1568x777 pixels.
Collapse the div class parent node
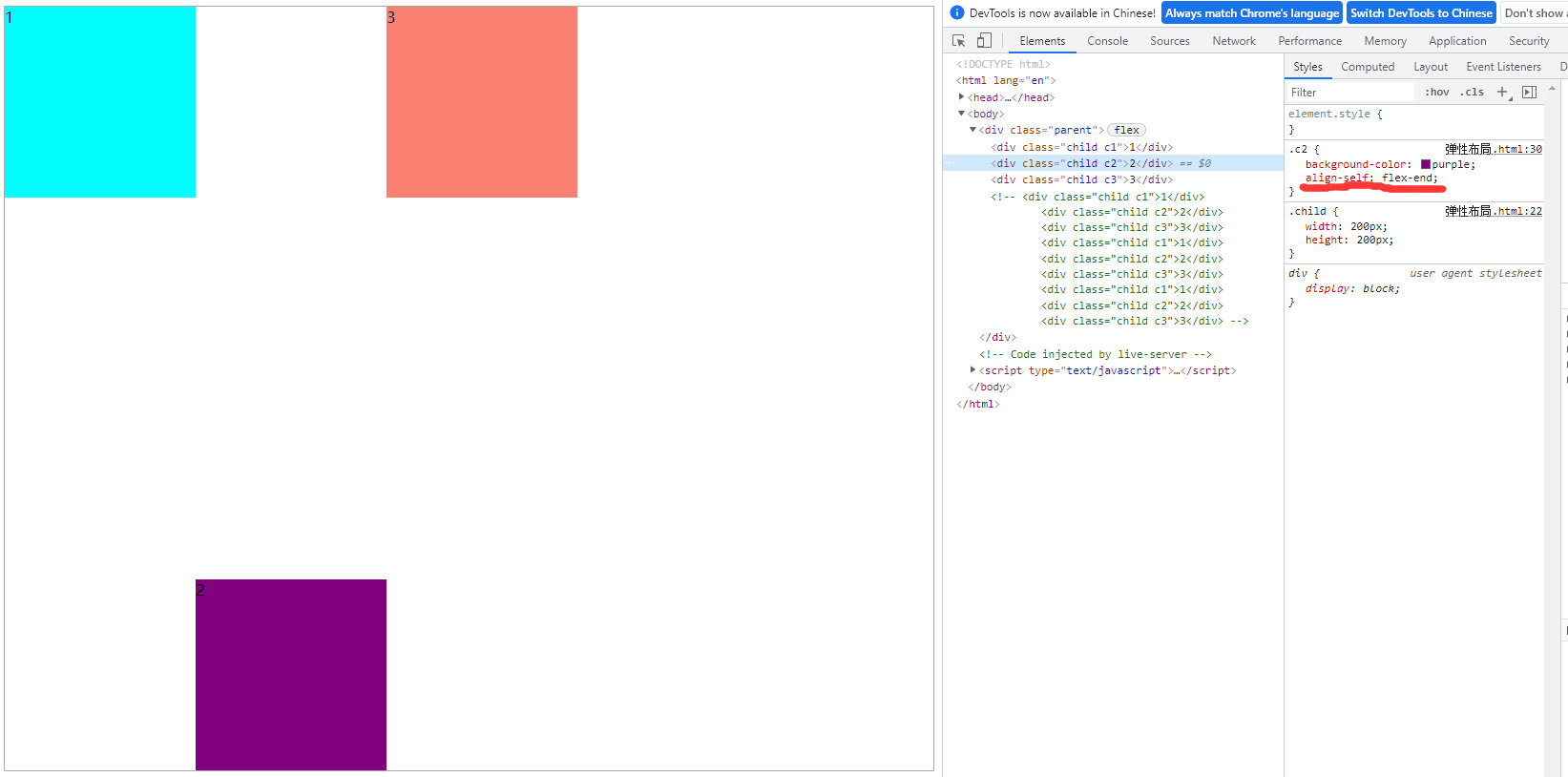[972, 130]
